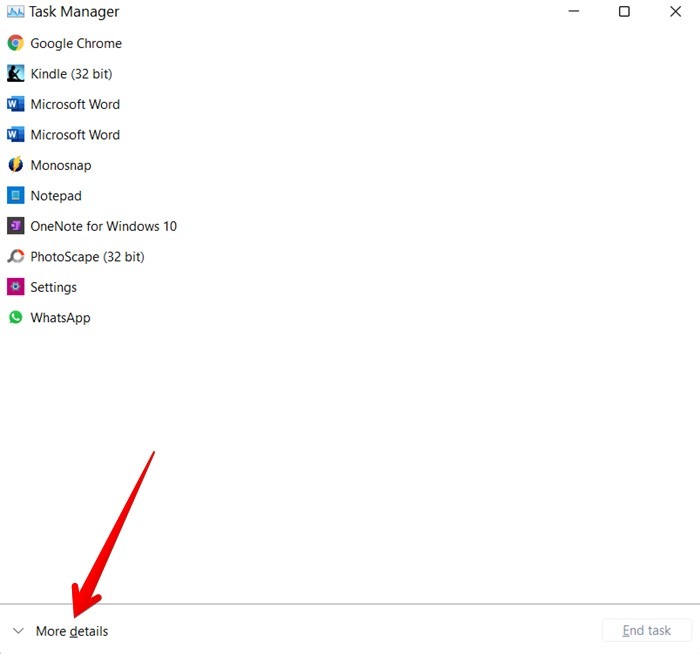Screen dimensions: 700x654
Task: Click the PhotoScape (32 bit) icon
Action: [x=16, y=256]
